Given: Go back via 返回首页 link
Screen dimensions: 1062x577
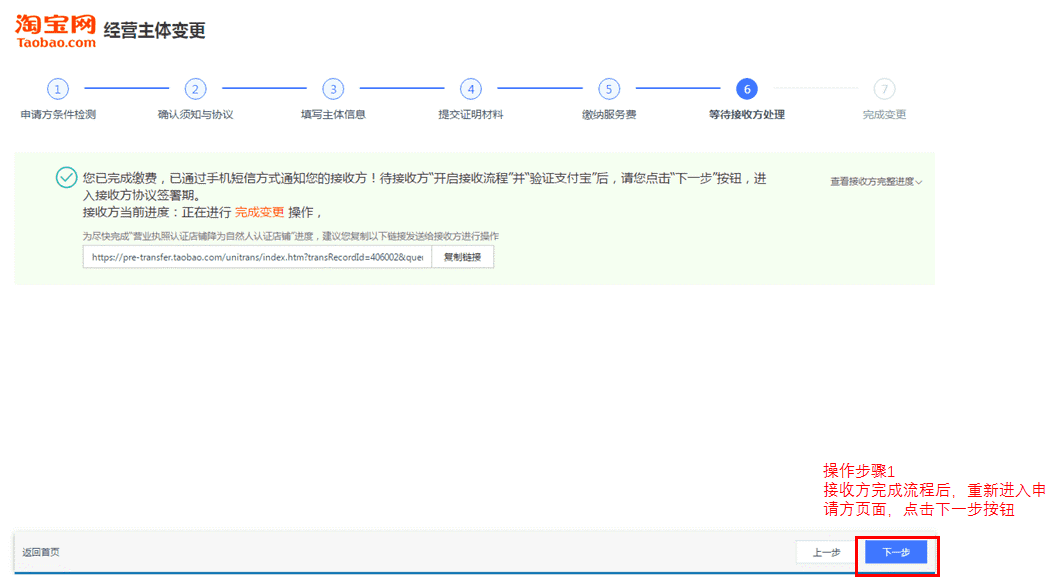Looking at the screenshot, I should tap(41, 553).
